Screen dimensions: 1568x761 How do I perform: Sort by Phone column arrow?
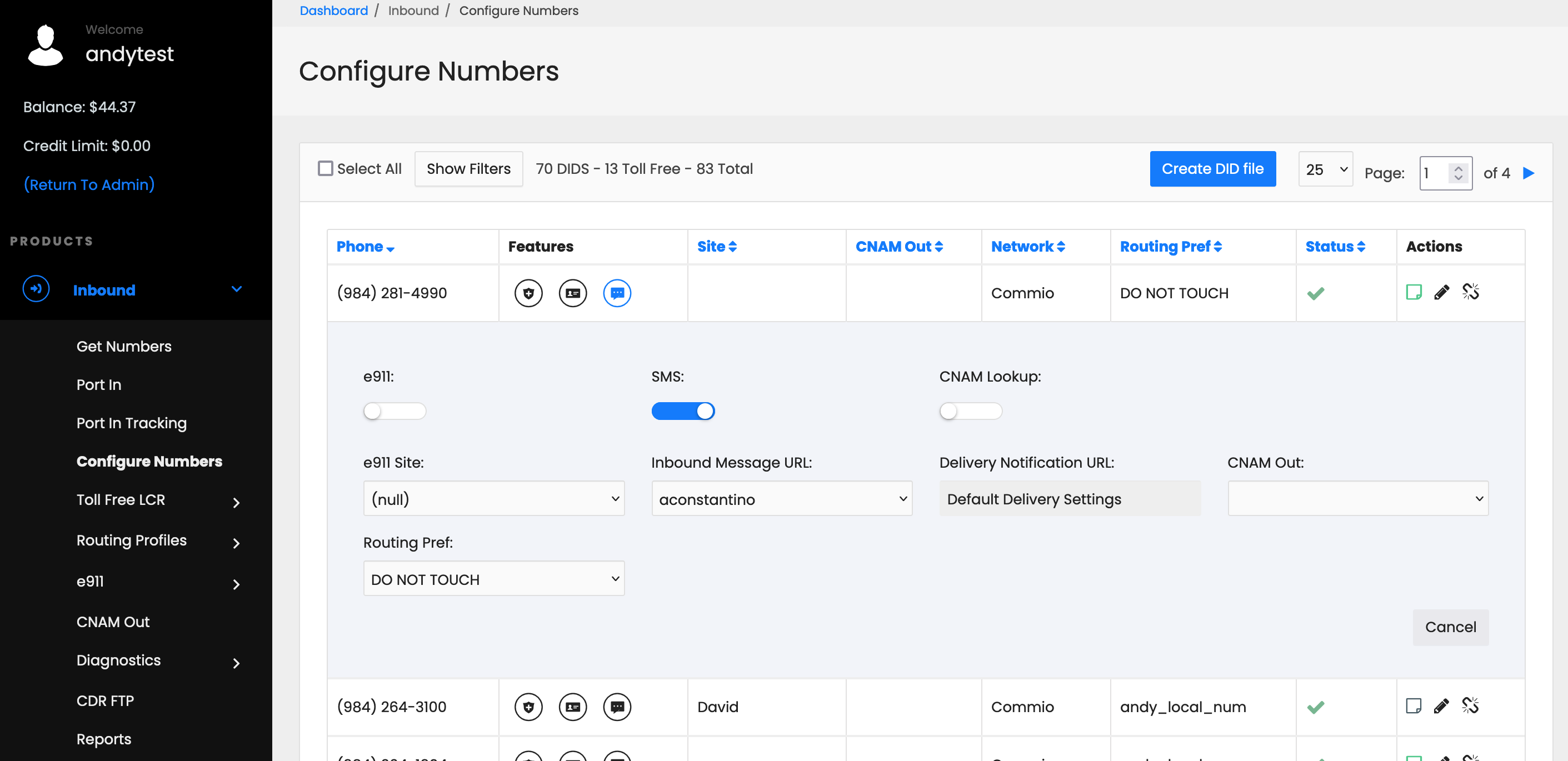coord(390,248)
